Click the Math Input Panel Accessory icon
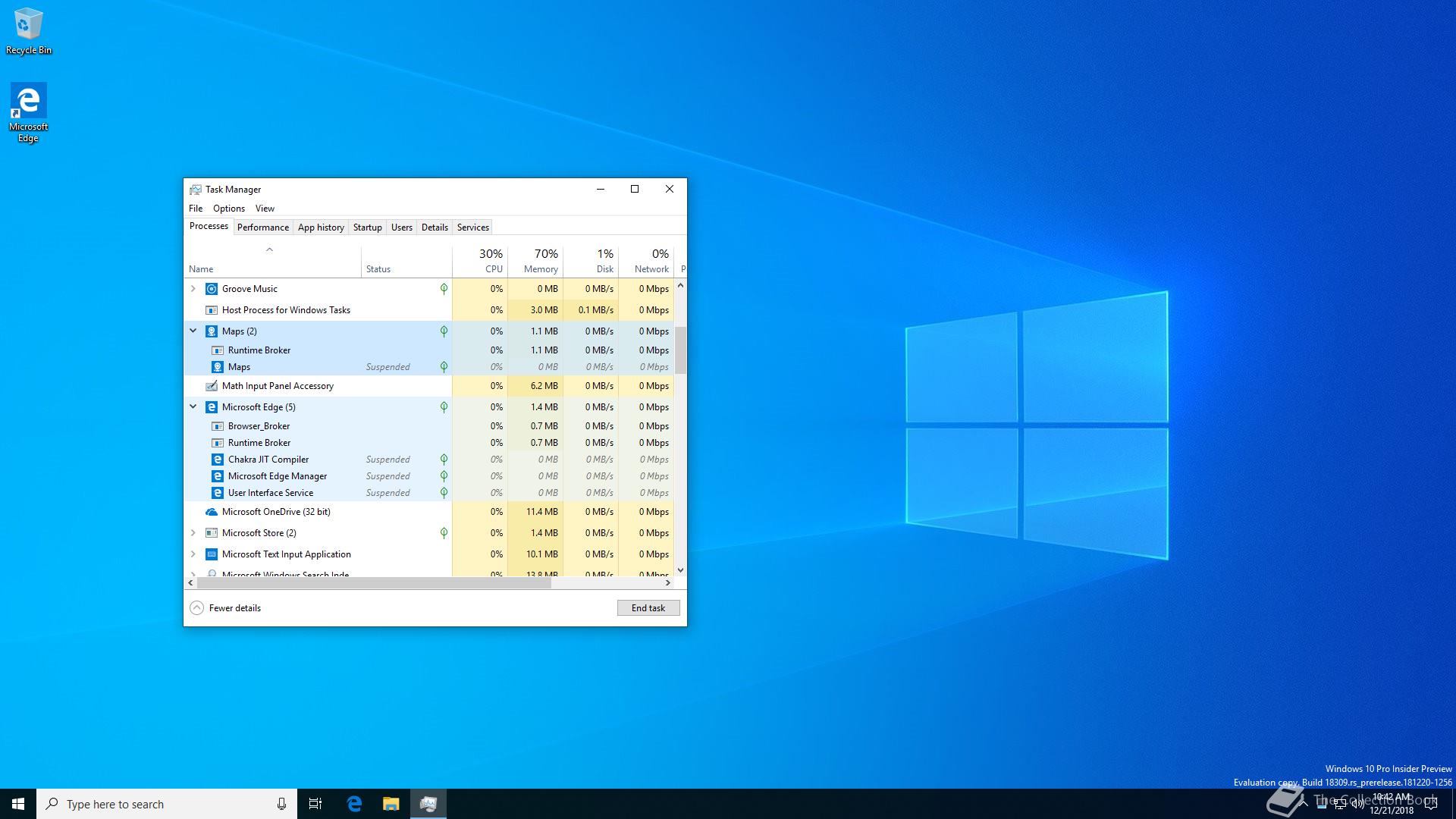The width and height of the screenshot is (1456, 819). pos(212,386)
